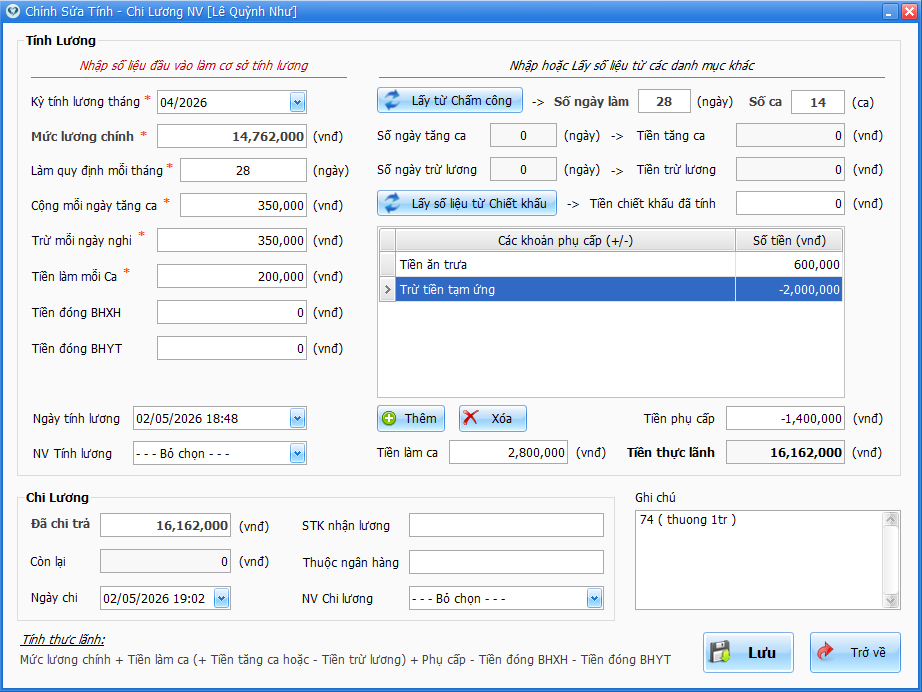Click the "Làm quy định mỗi tháng" field
This screenshot has width=922, height=692.
pos(243,171)
